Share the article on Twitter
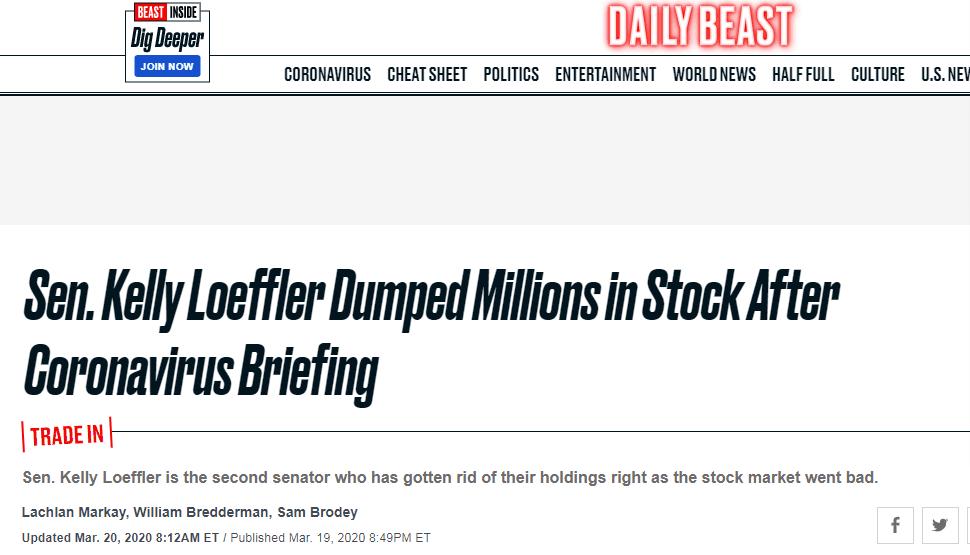Image resolution: width=970 pixels, height=555 pixels. click(940, 525)
